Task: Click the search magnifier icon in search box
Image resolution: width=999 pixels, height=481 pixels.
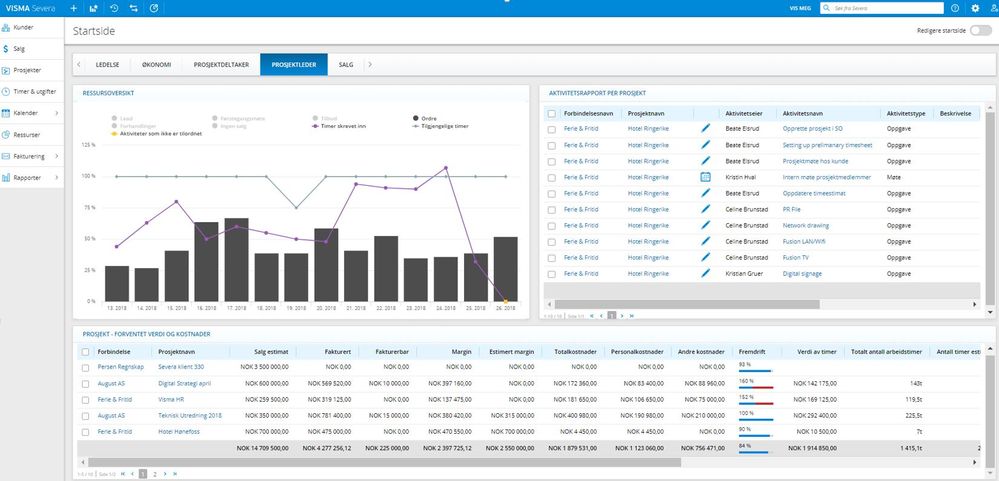Action: pyautogui.click(x=826, y=8)
